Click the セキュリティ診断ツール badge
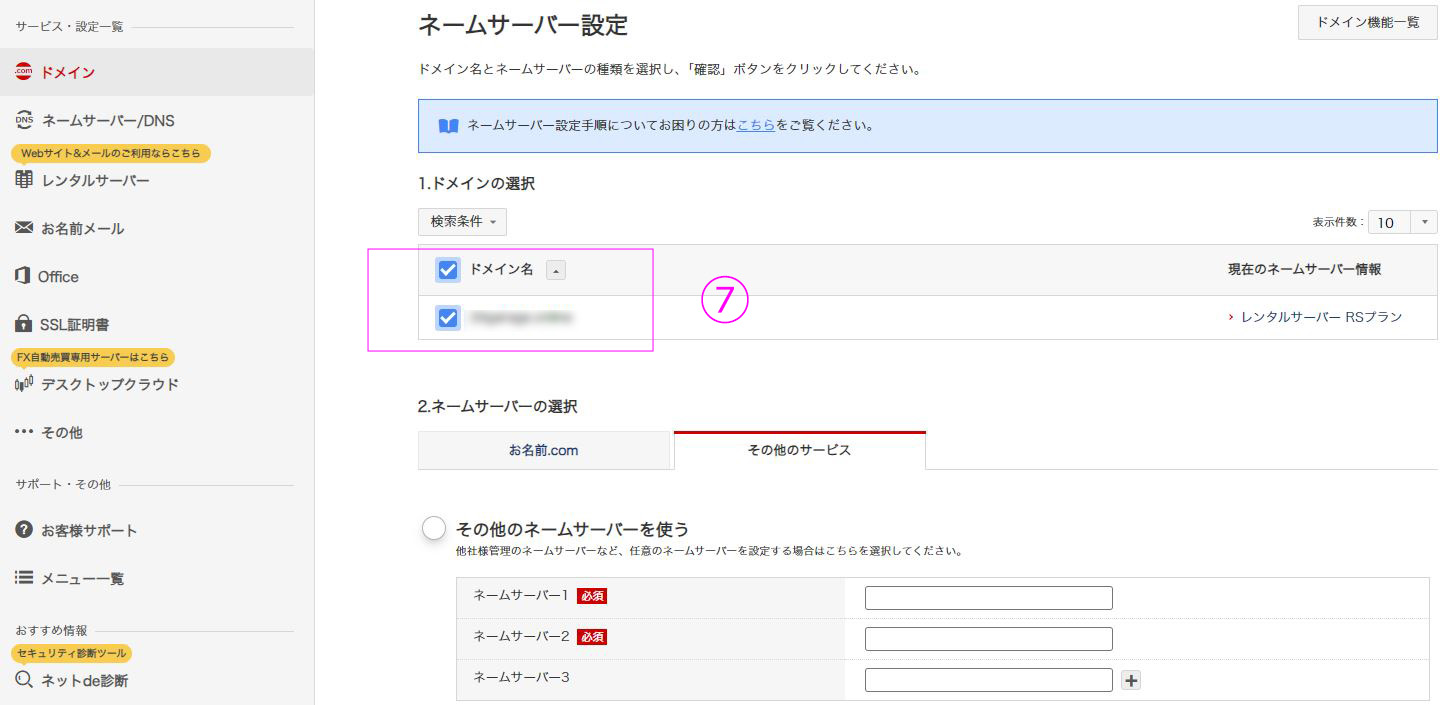1450x705 pixels. coord(72,653)
